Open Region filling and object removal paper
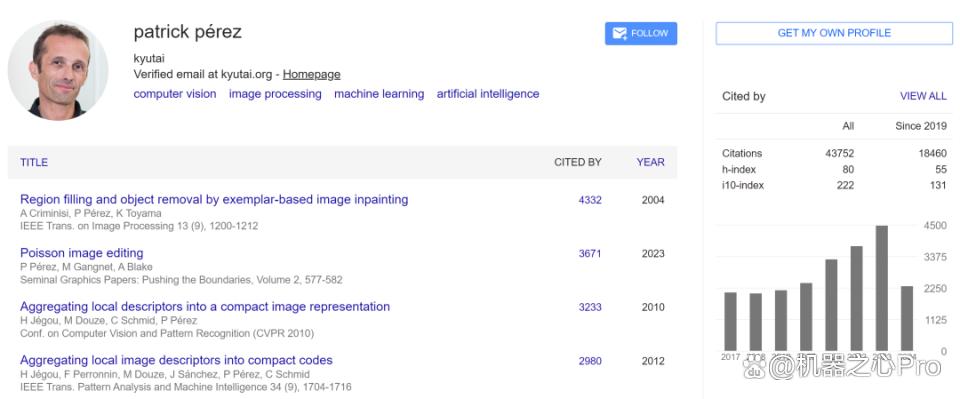Screen dimensions: 960x399 tap(214, 200)
